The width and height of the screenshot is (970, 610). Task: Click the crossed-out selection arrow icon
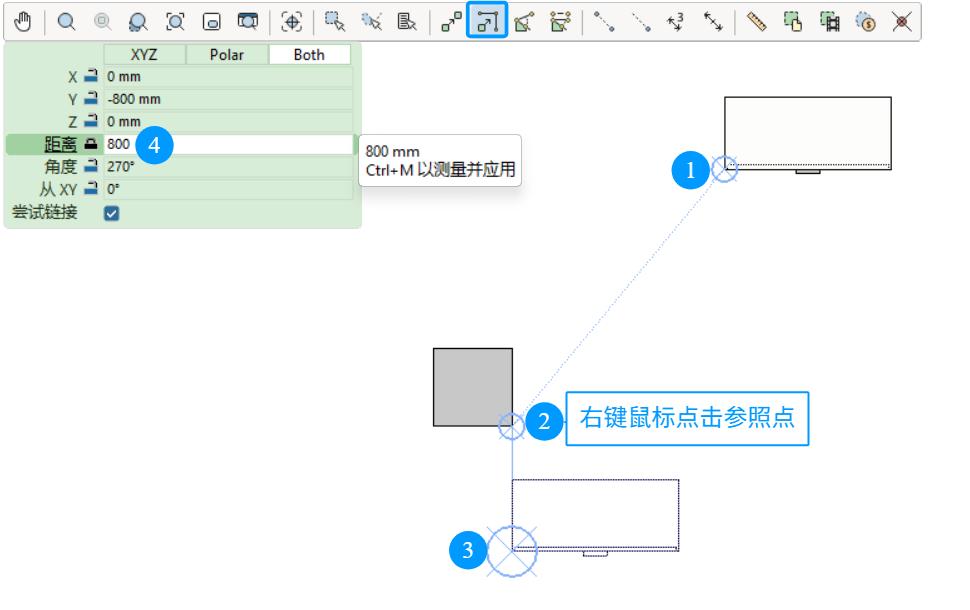[x=371, y=22]
